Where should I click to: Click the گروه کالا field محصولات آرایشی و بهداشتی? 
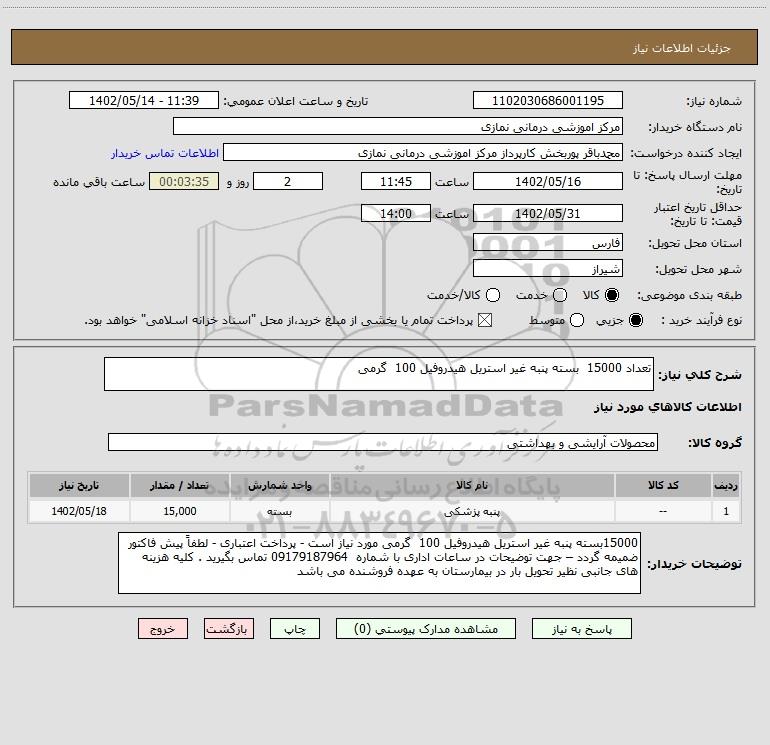[383, 442]
